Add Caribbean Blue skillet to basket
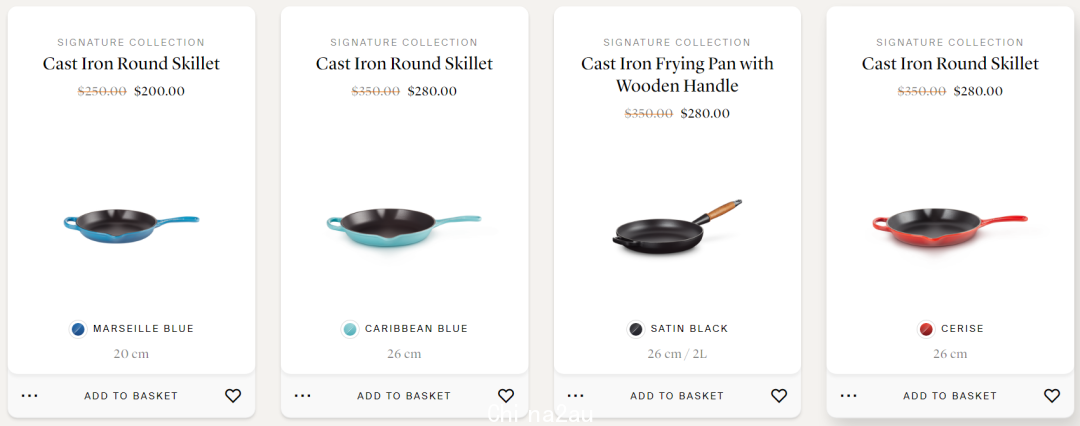Viewport: 1080px width, 426px height. (404, 396)
